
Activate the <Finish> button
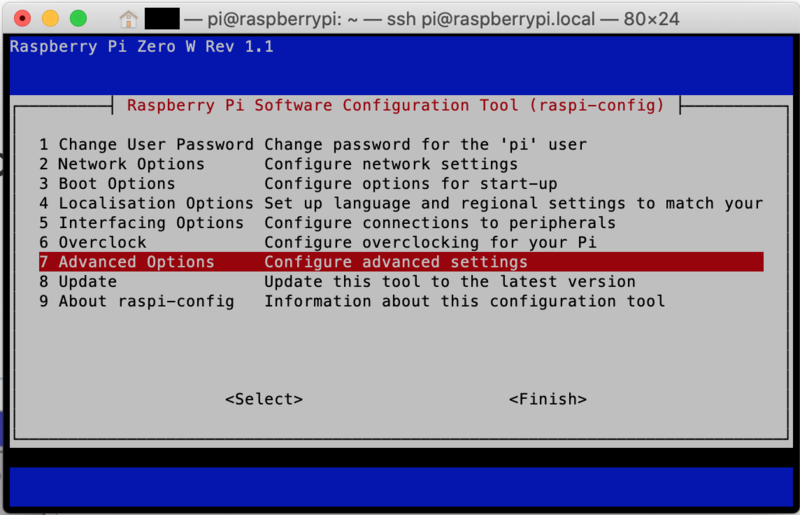point(548,399)
